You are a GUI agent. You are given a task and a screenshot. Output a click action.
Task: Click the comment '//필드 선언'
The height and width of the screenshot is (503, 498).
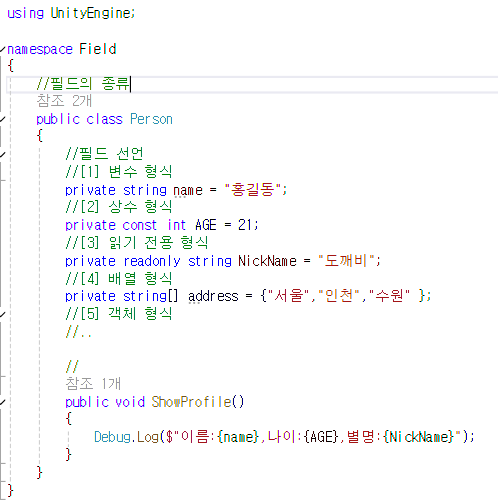tap(104, 154)
